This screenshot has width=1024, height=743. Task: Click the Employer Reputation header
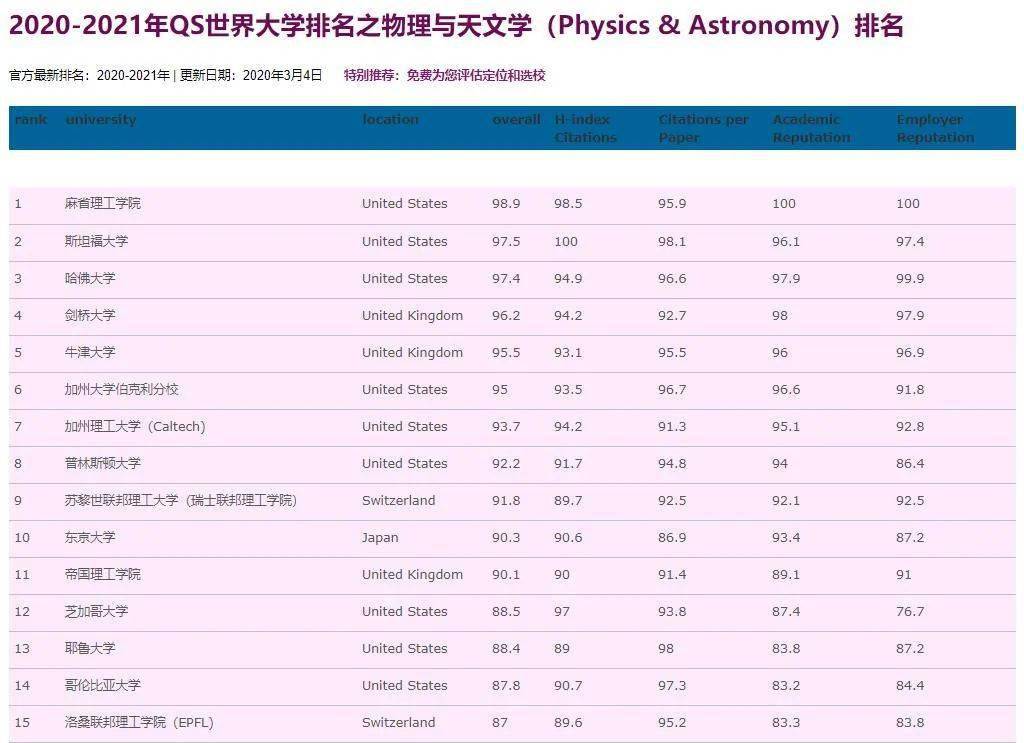(934, 128)
